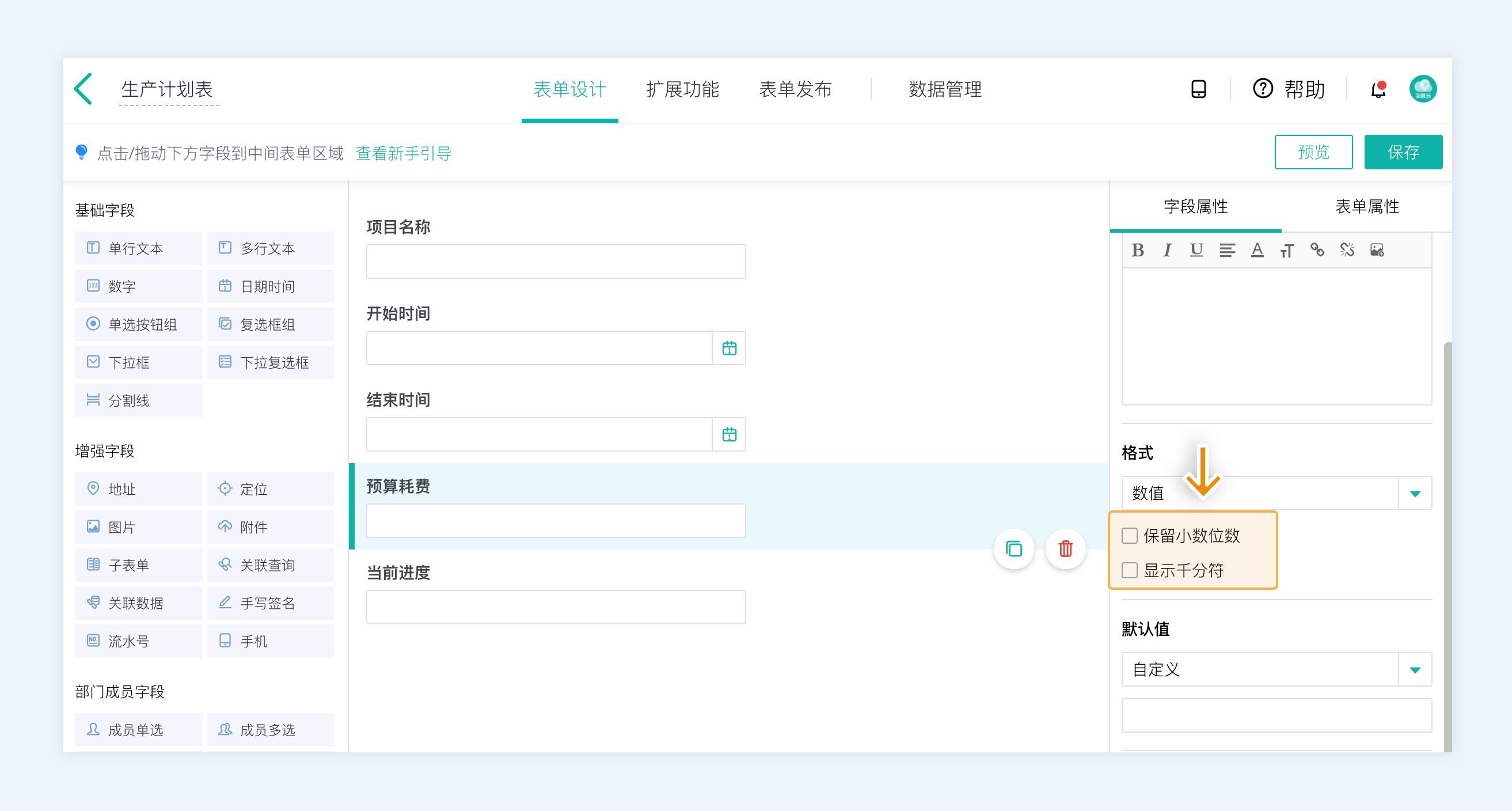The width and height of the screenshot is (1512, 811).
Task: Click the red delete field trash icon
Action: click(x=1065, y=548)
